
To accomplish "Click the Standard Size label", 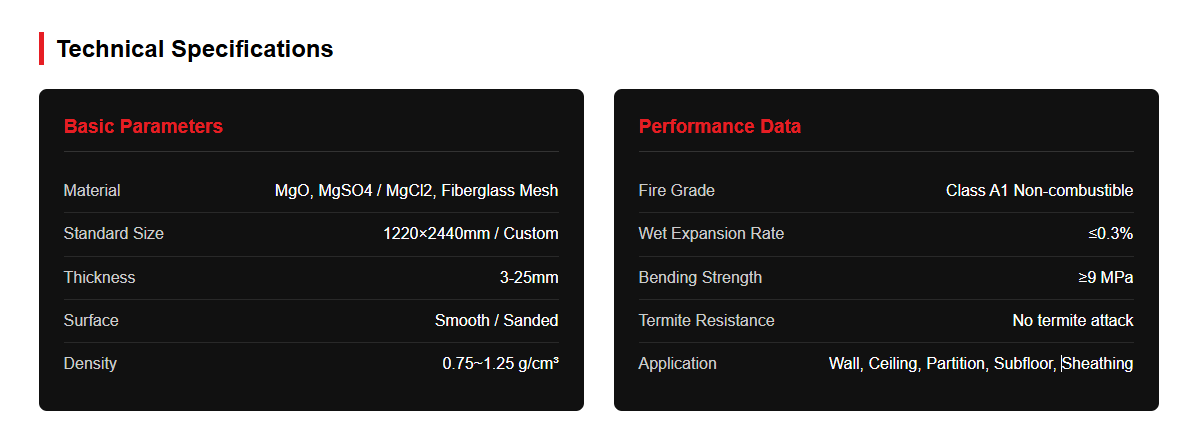I will 114,234.
